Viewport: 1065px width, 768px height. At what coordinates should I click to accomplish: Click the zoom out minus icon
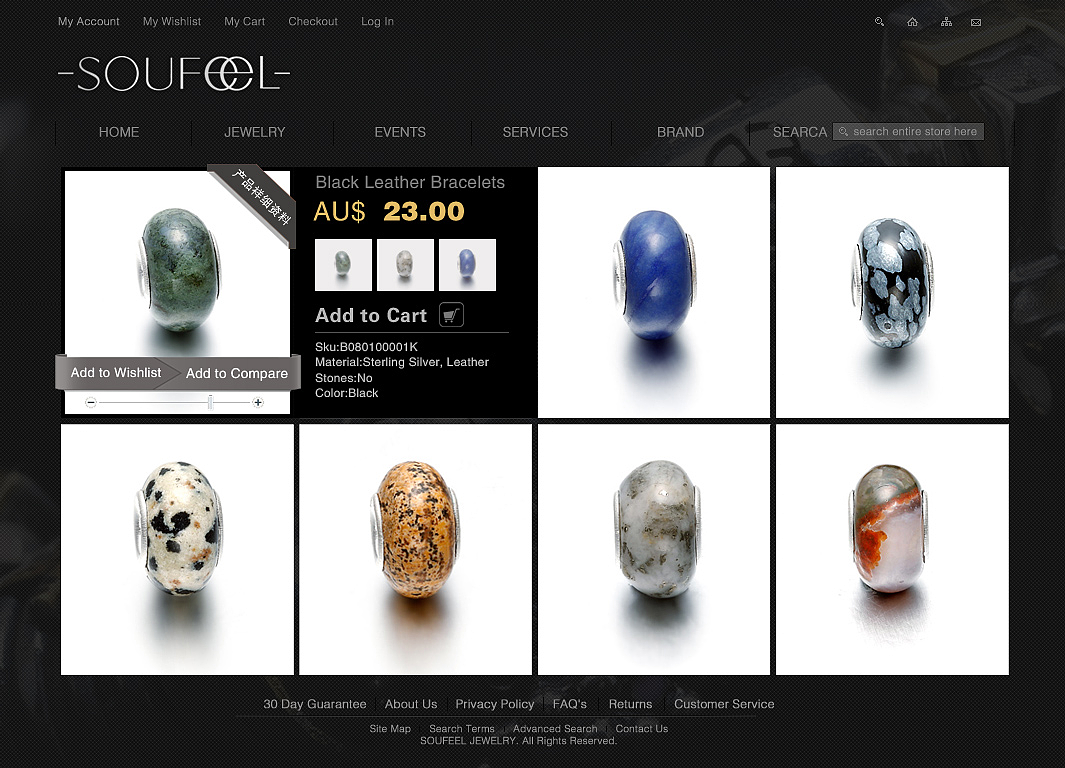(91, 403)
